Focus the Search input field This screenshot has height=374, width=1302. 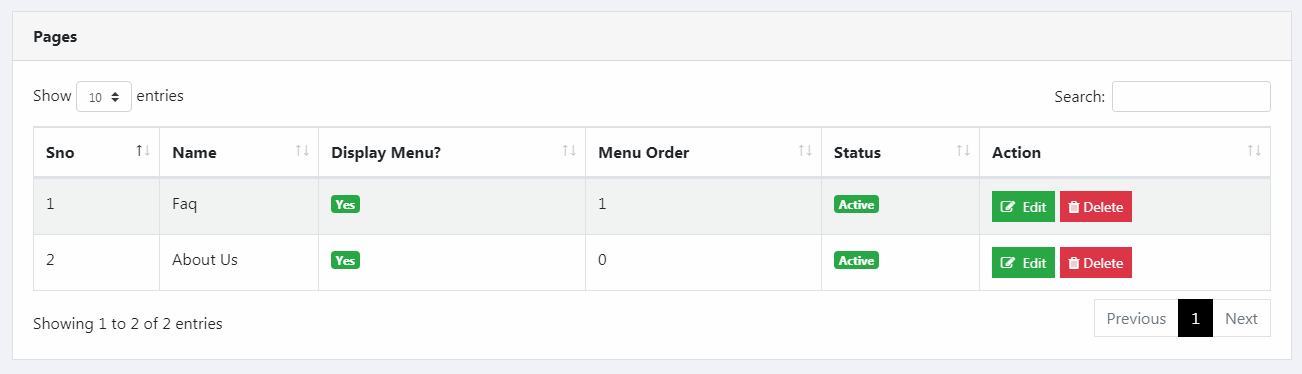click(1191, 97)
